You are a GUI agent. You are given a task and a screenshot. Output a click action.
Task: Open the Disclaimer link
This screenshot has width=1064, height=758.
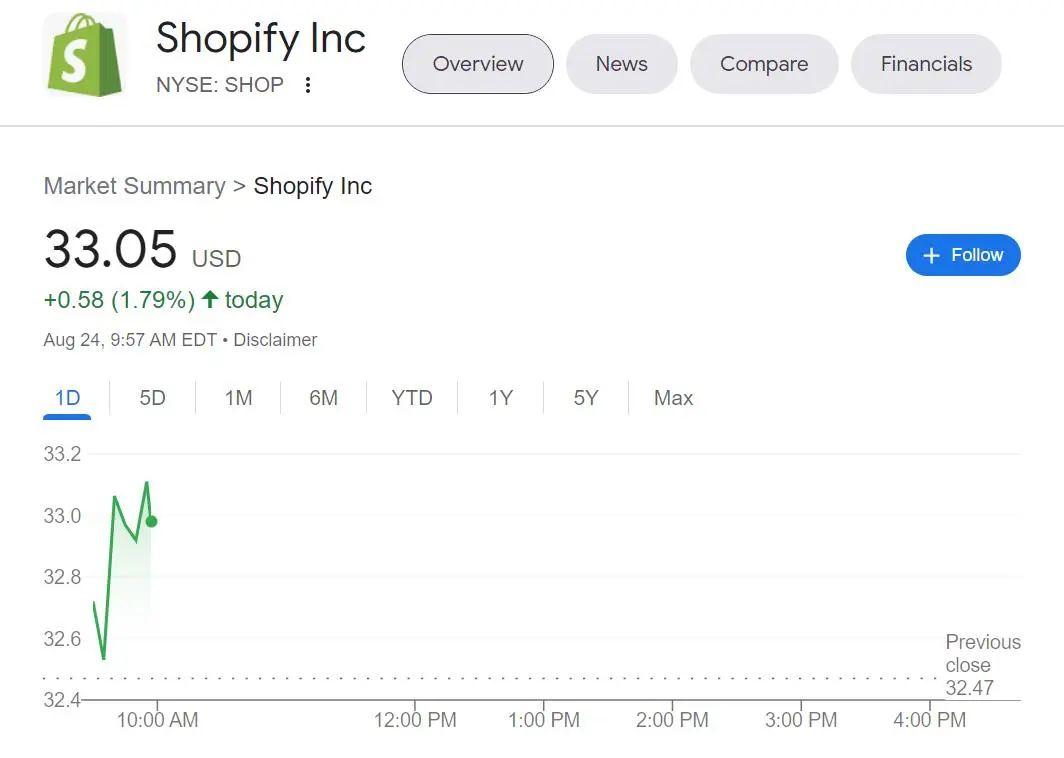tap(275, 340)
